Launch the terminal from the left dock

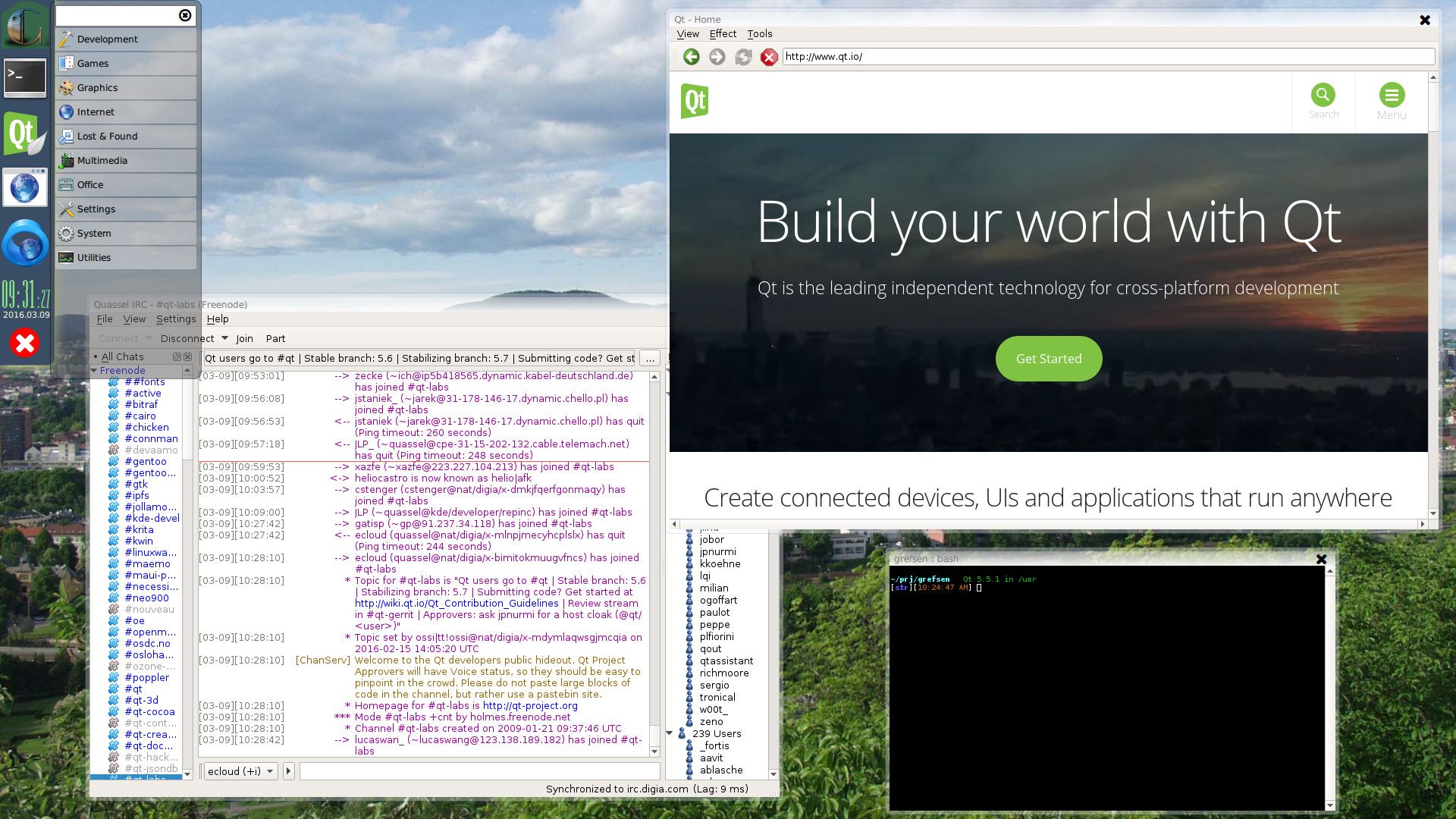pyautogui.click(x=25, y=77)
